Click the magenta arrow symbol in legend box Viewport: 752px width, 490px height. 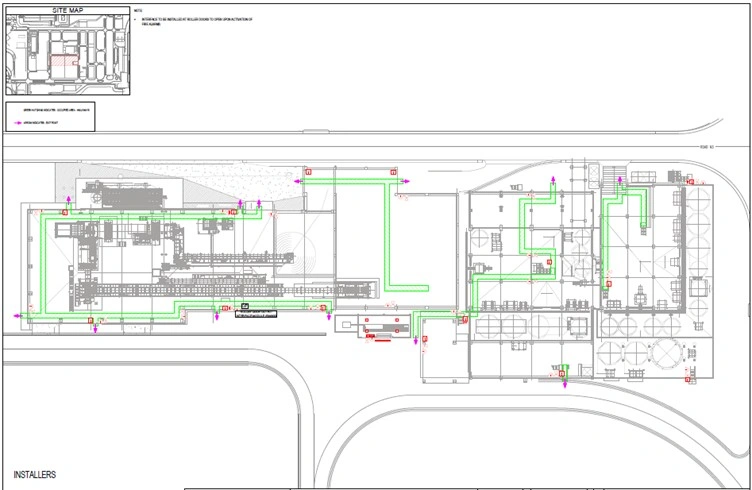pos(19,123)
